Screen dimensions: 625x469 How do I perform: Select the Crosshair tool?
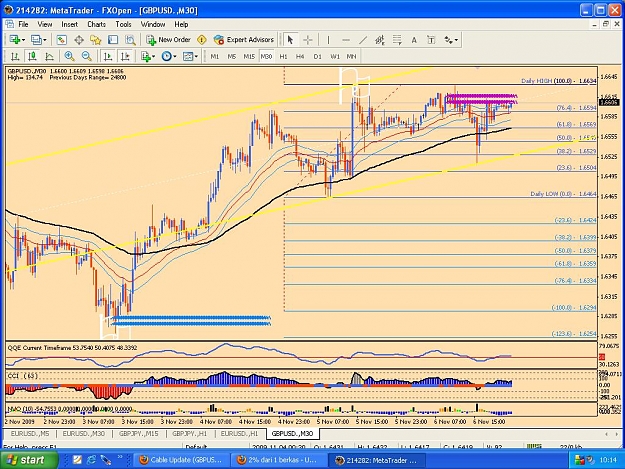click(x=308, y=40)
